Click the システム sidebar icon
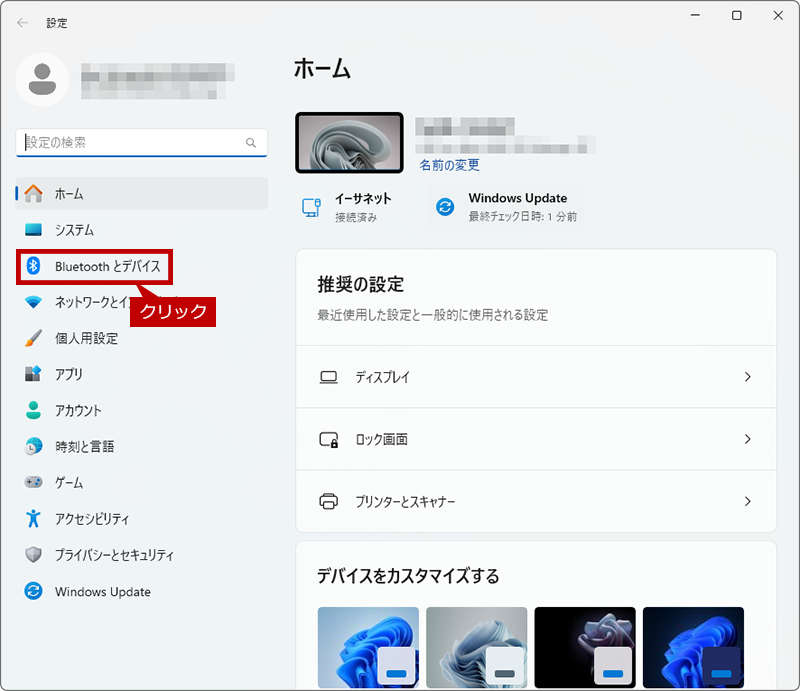800x691 pixels. [x=34, y=230]
